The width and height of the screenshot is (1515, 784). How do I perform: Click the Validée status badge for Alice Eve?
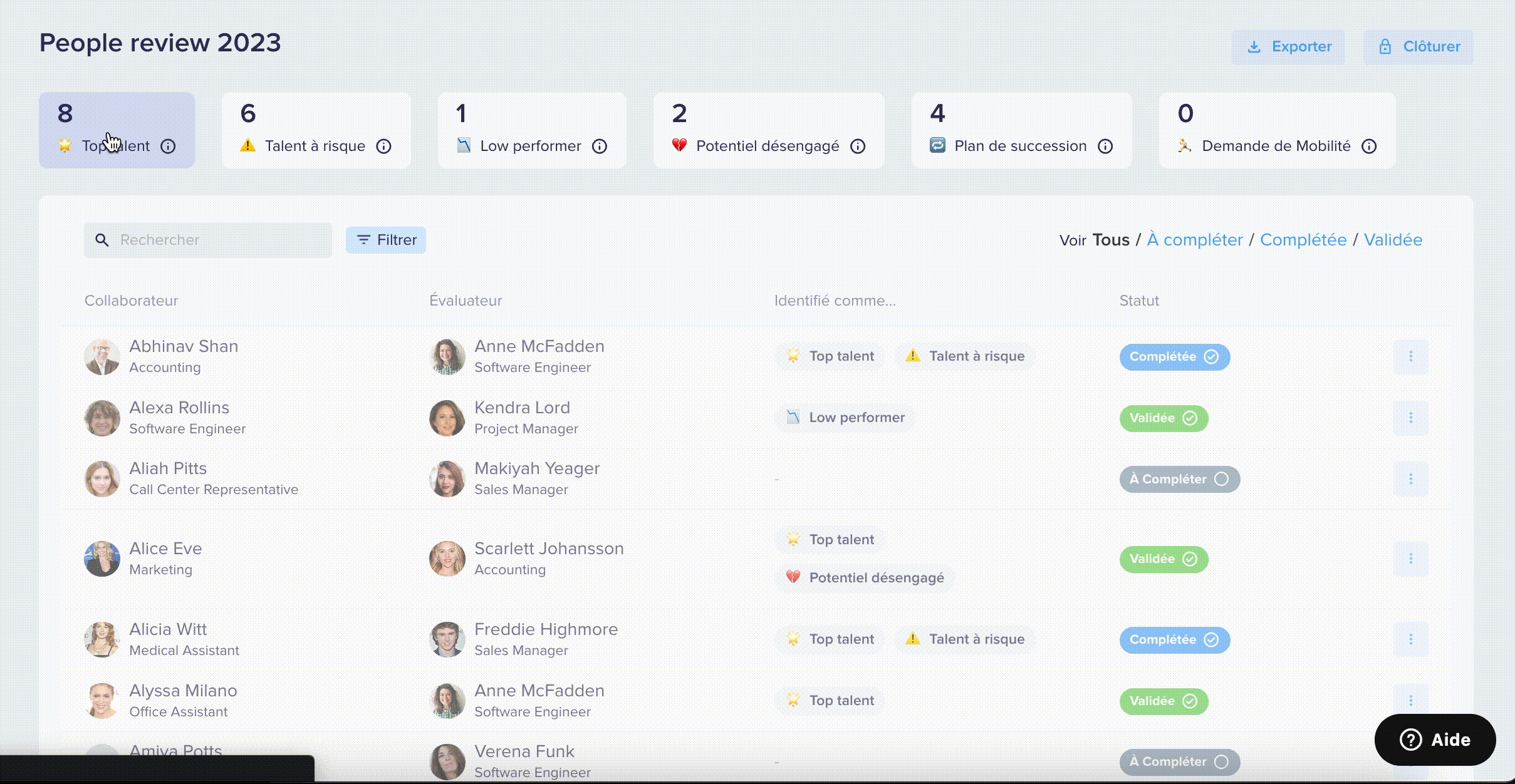coord(1164,559)
